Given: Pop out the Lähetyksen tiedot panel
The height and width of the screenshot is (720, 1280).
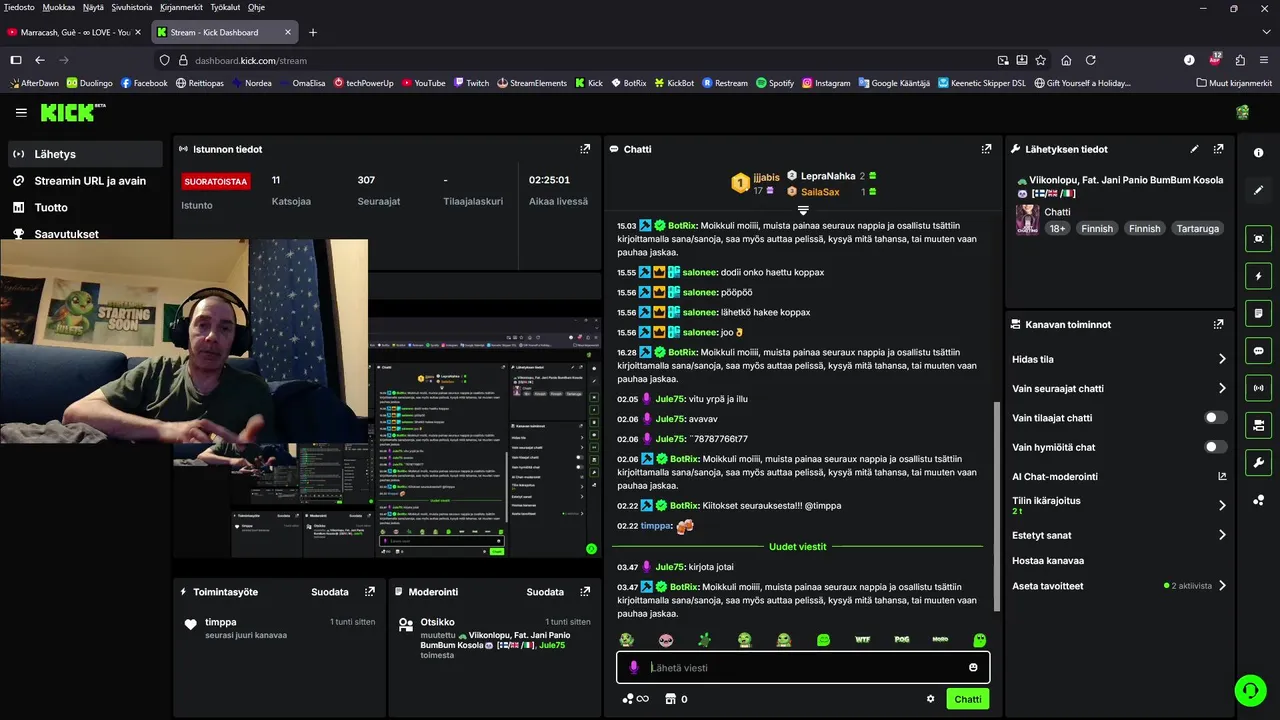Looking at the screenshot, I should click(x=1218, y=149).
